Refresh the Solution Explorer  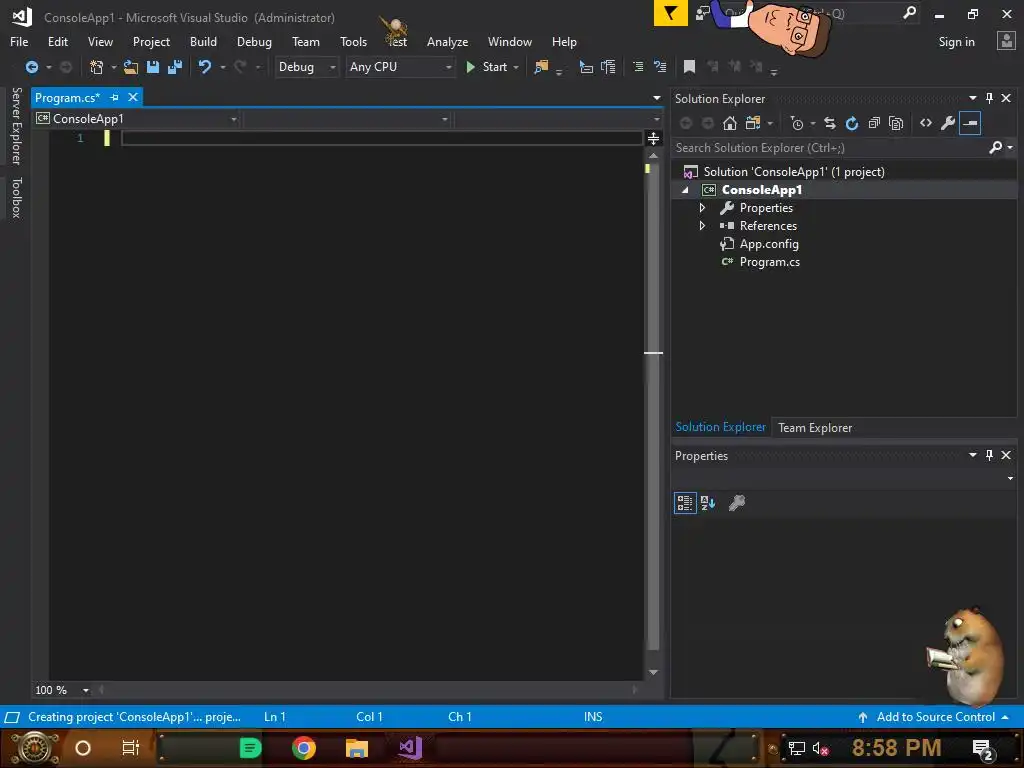click(852, 123)
